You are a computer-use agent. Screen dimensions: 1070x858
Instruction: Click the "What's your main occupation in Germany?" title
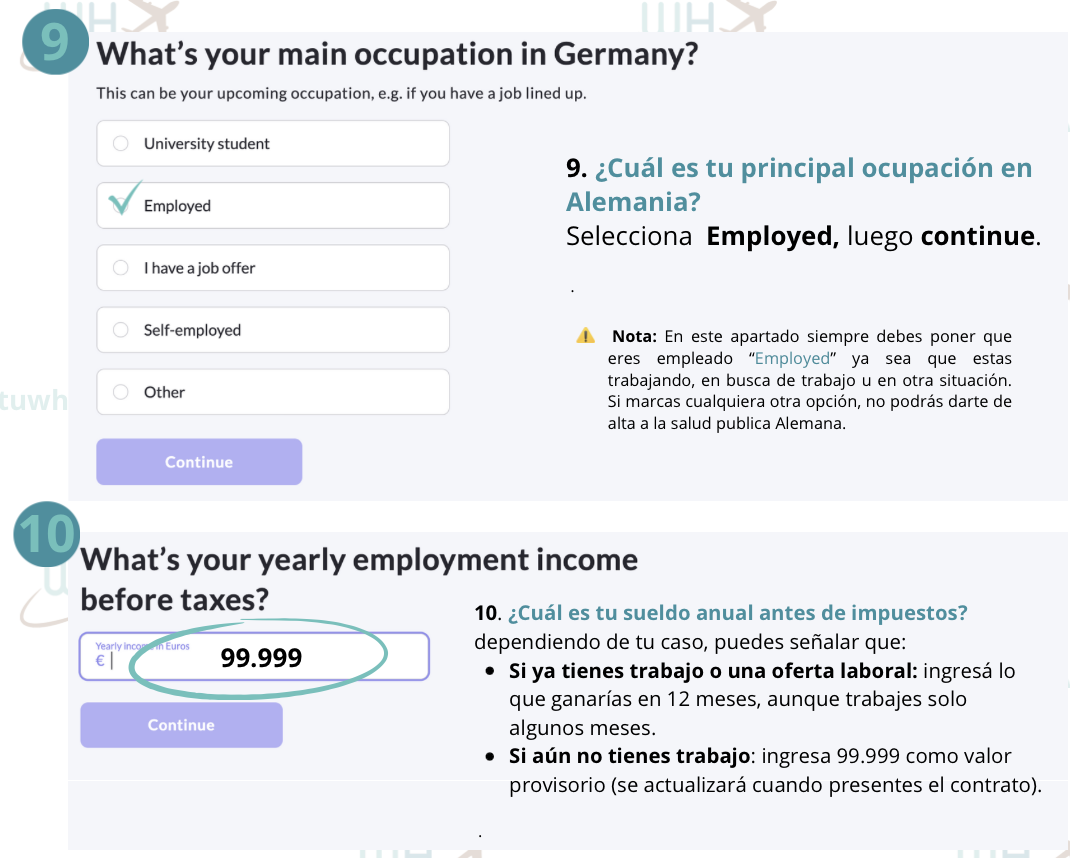[396, 54]
